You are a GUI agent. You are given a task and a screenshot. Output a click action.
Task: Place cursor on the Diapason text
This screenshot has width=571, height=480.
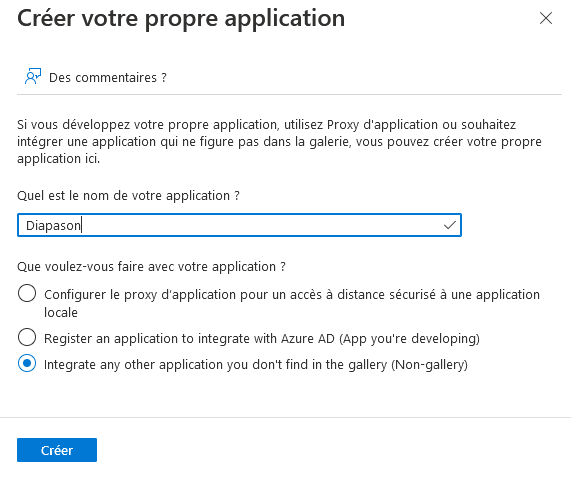tap(53, 225)
